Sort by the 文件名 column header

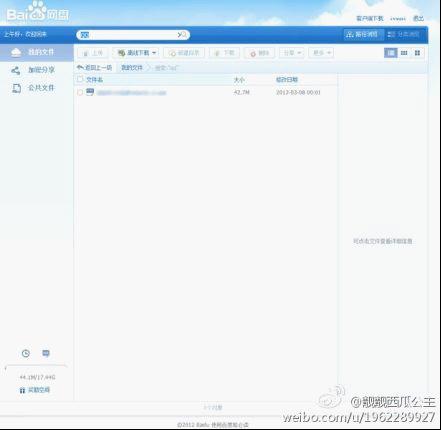(x=94, y=80)
